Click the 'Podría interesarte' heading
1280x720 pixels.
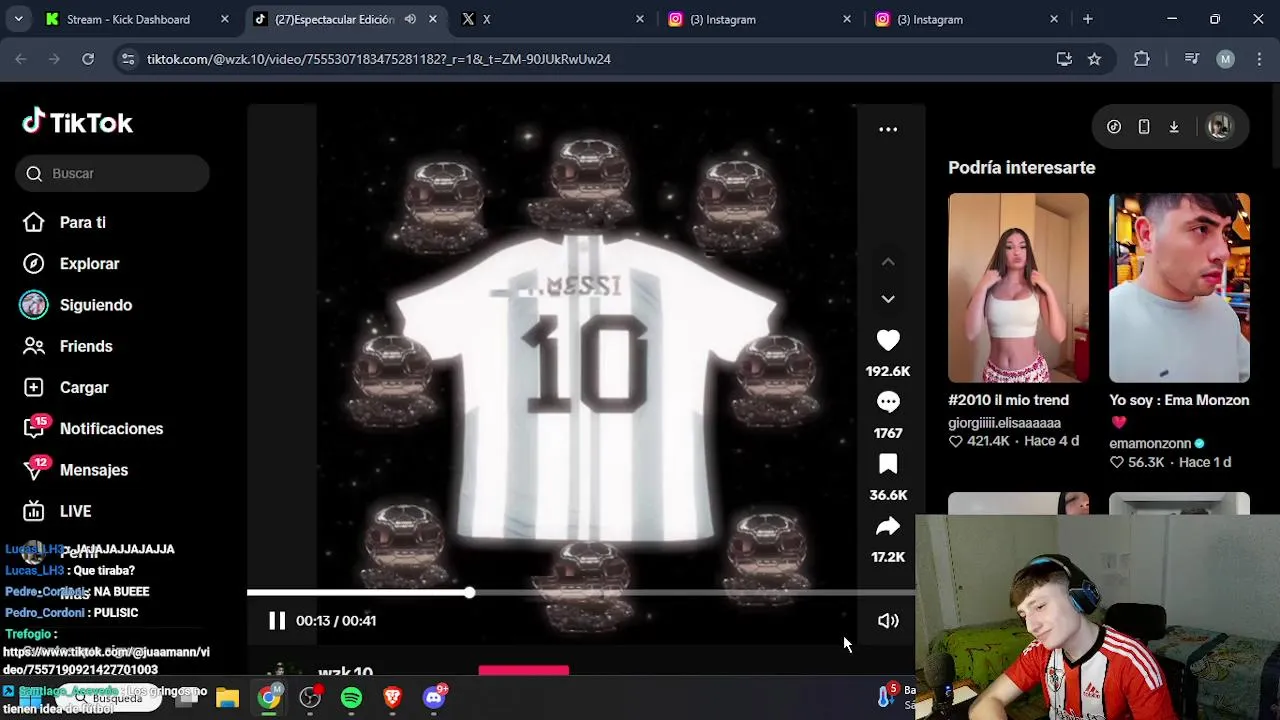(x=1022, y=168)
